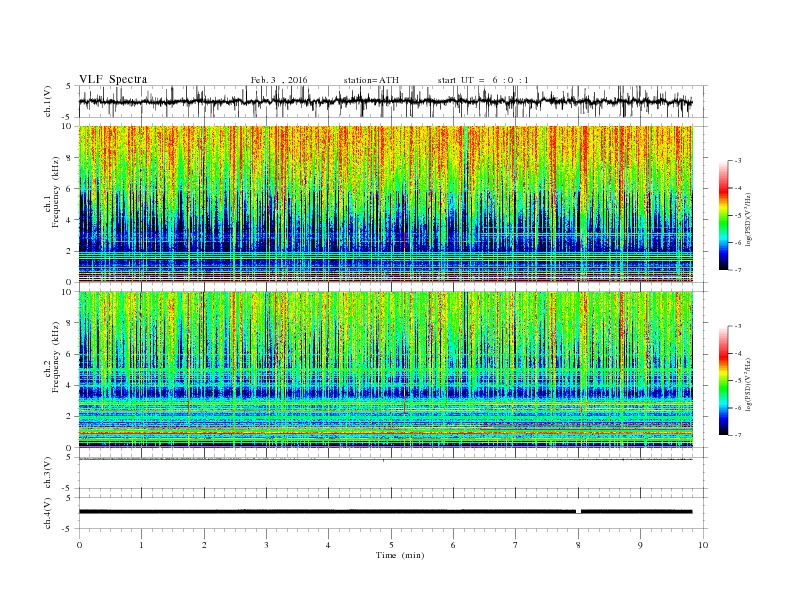Click the "0" tick on the time axis

[x=79, y=545]
